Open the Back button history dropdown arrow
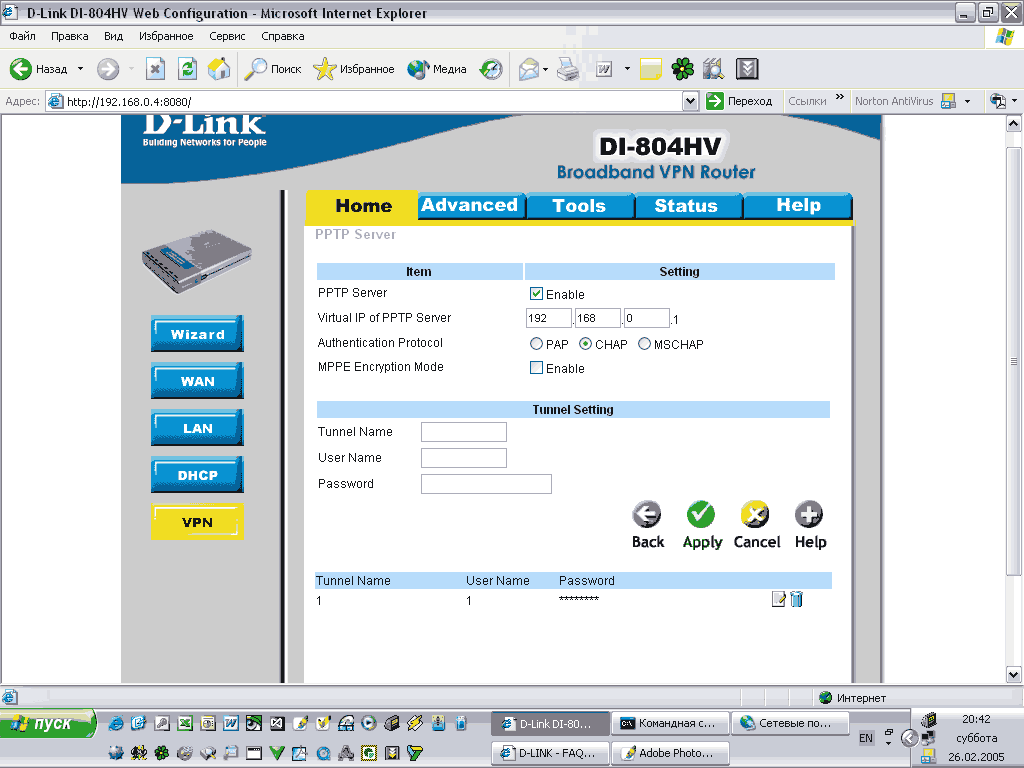 click(x=80, y=69)
